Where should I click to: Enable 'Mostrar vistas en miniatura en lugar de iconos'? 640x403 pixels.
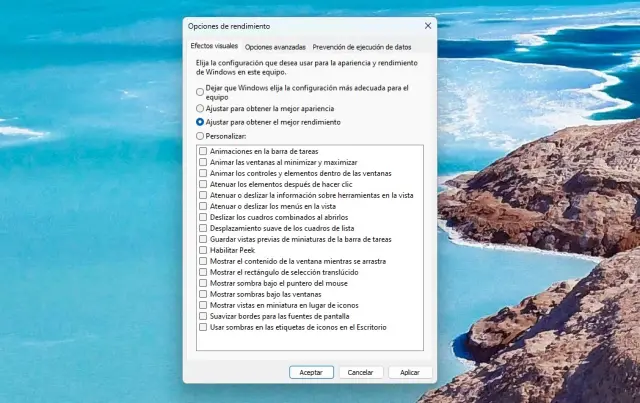204,305
